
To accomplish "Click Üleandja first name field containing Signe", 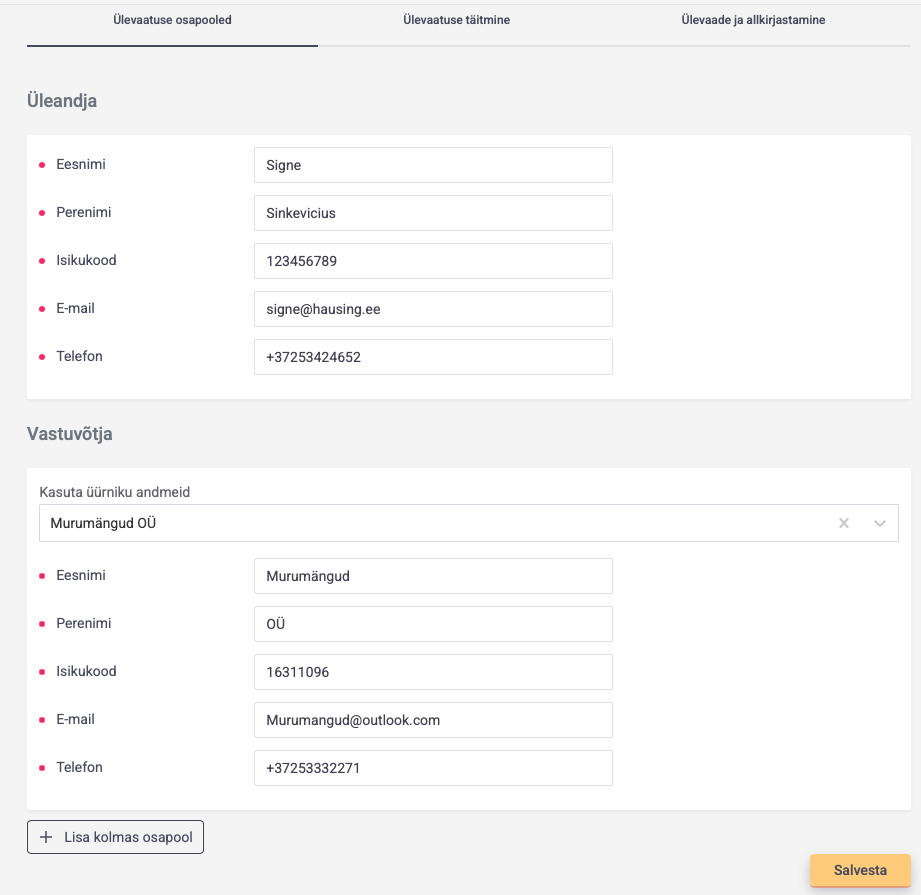I will click(x=433, y=165).
